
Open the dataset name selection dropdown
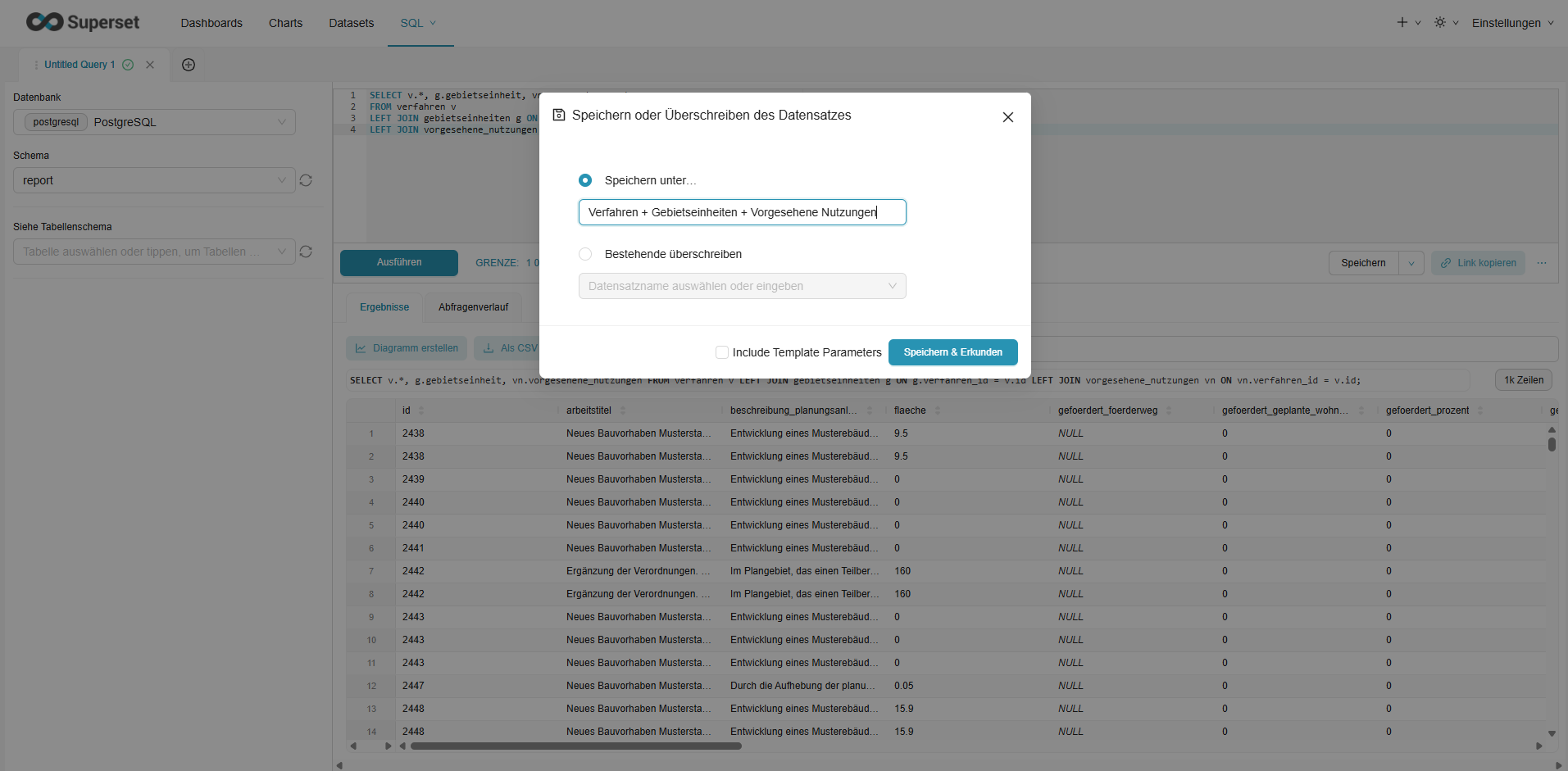pos(742,286)
